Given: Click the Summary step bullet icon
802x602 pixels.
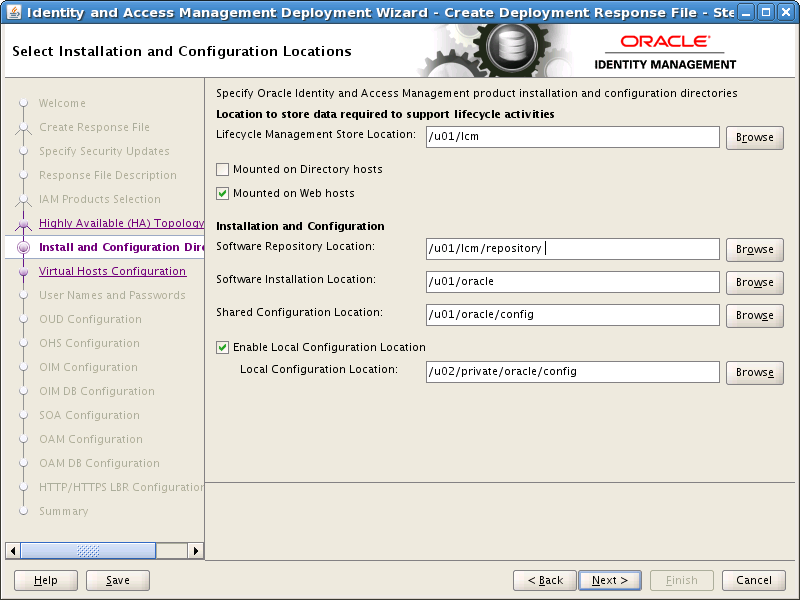Looking at the screenshot, I should [23, 511].
